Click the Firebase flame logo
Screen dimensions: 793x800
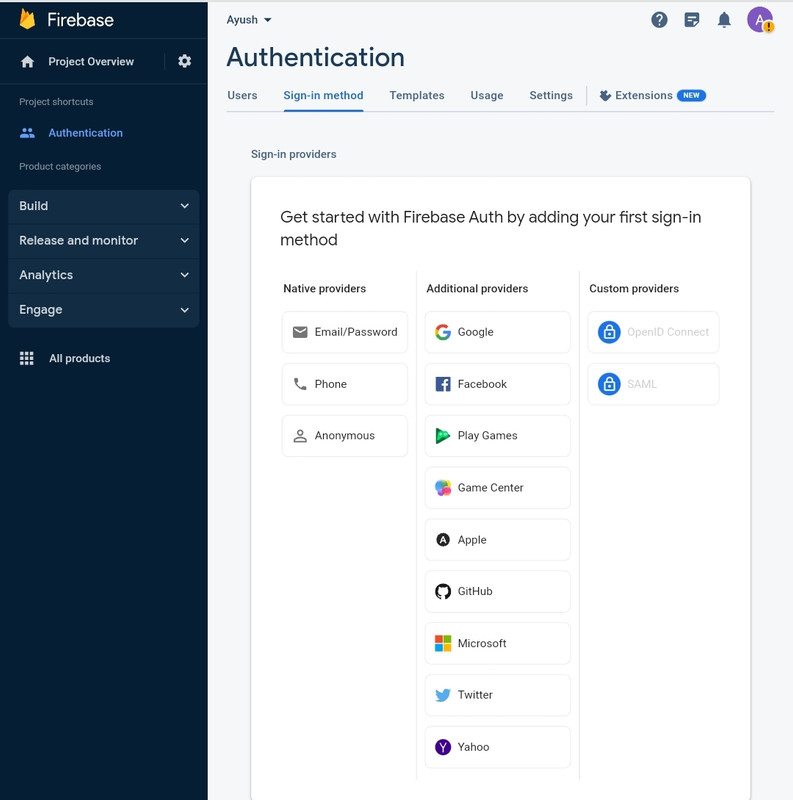click(x=27, y=19)
